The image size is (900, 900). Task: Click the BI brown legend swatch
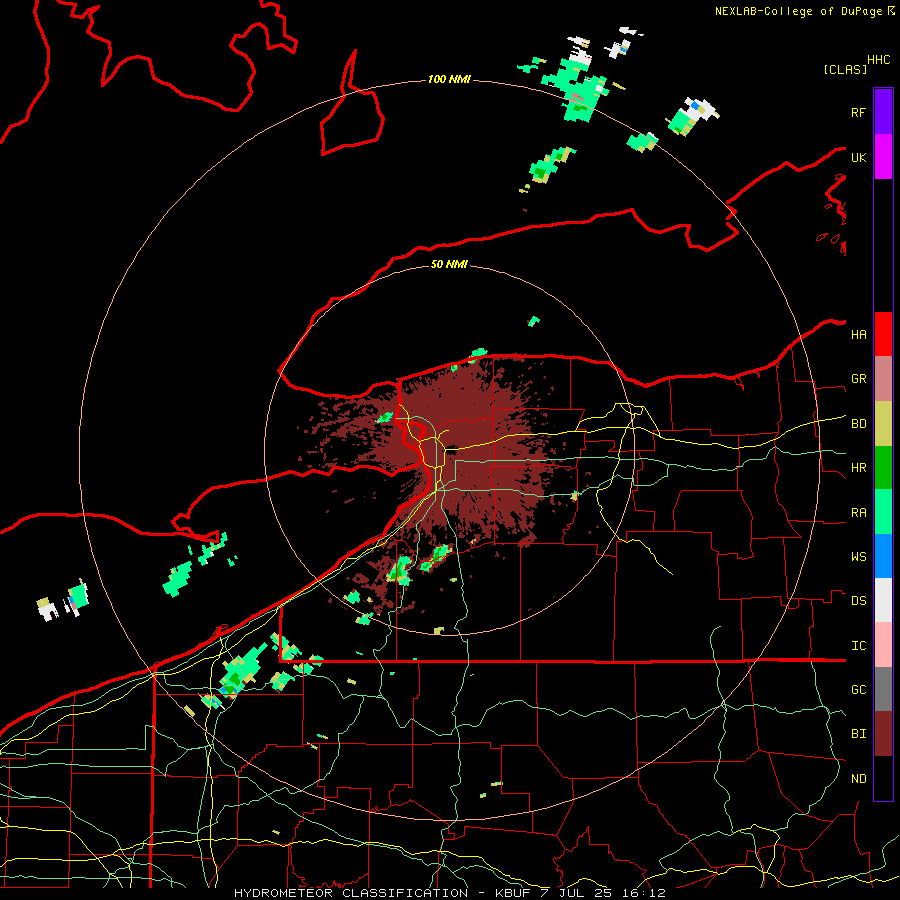pos(883,734)
